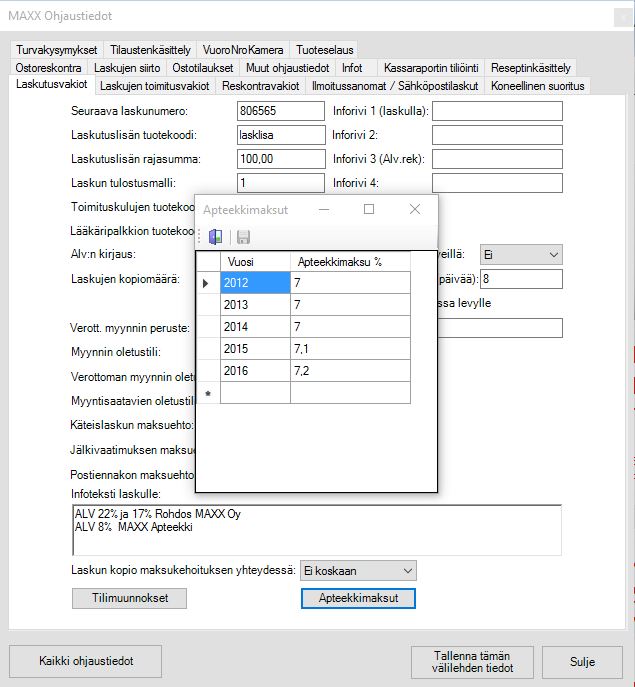
Task: Click the Sulje button
Action: pyautogui.click(x=582, y=662)
